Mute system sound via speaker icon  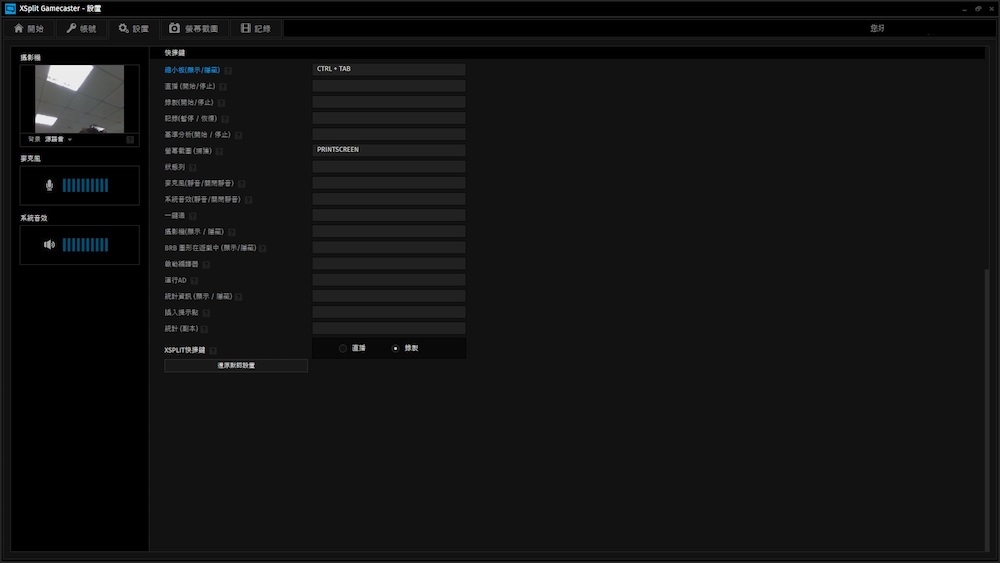click(49, 245)
